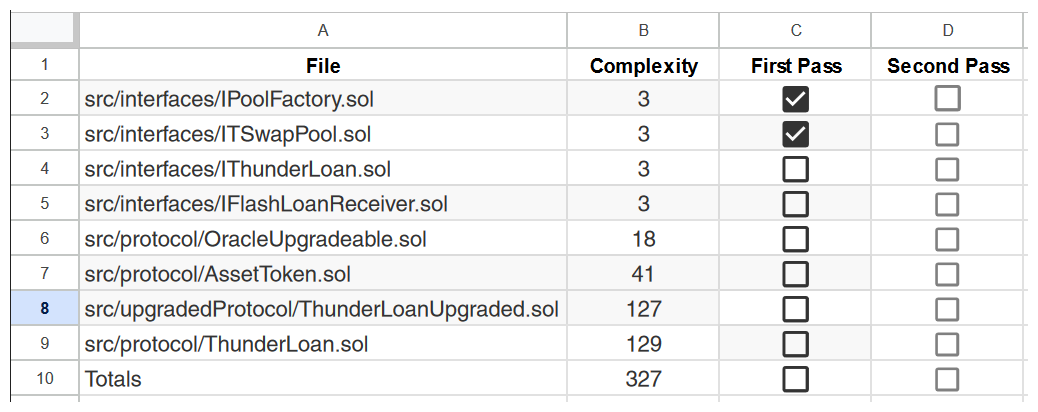Click the AssetToken.sol complexity value 41
This screenshot has height=412, width=1038.
coord(644,274)
